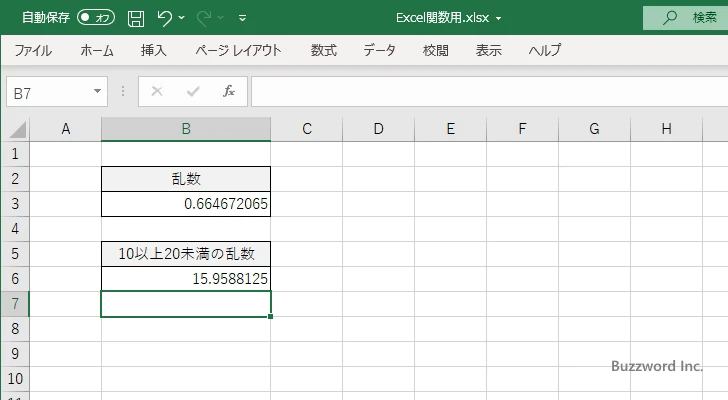Select row 7 header
Viewport: 728px width, 400px height.
[15, 304]
